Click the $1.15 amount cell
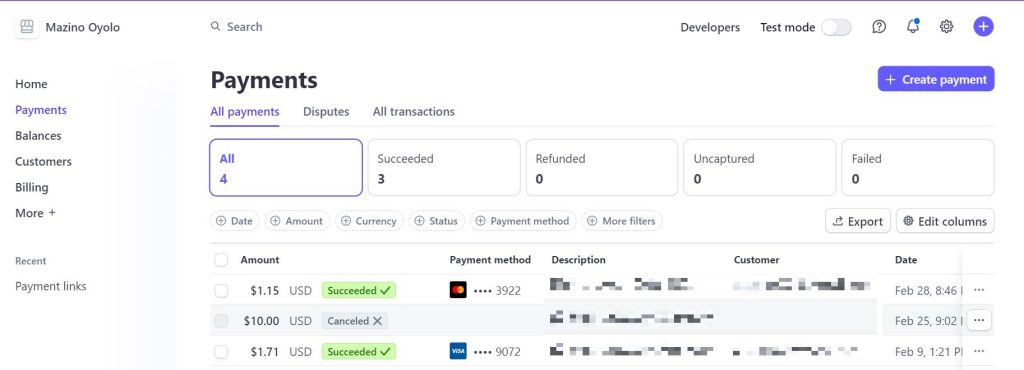This screenshot has width=1024, height=370. (264, 290)
